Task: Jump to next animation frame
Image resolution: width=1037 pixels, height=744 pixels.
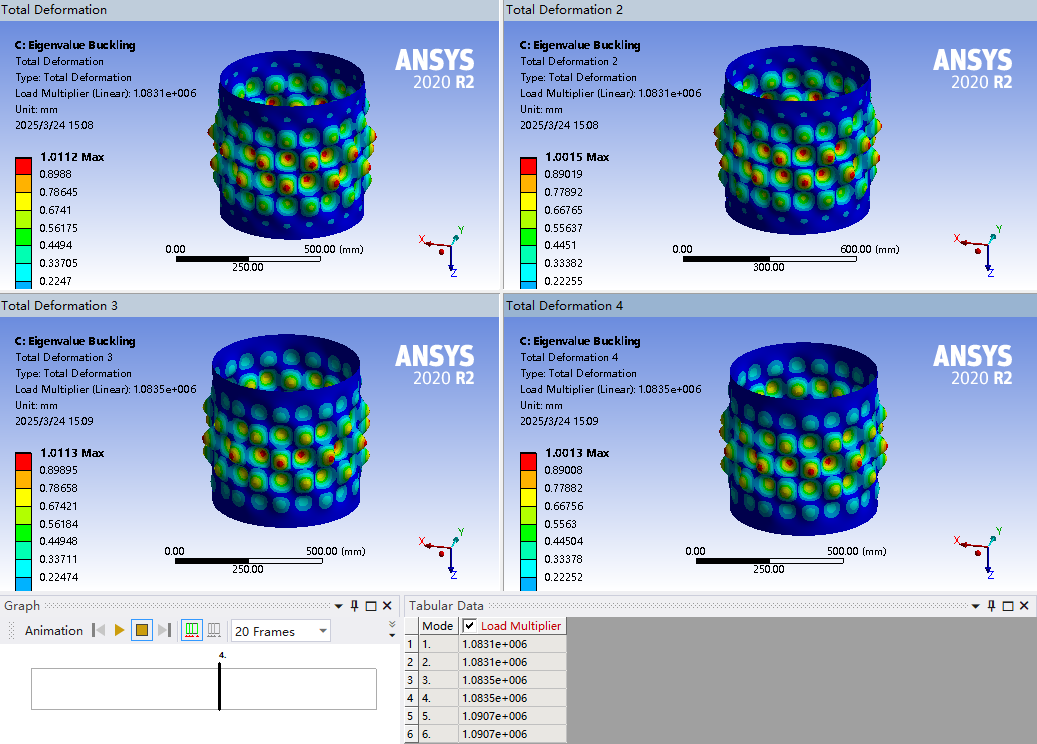Action: click(x=165, y=630)
